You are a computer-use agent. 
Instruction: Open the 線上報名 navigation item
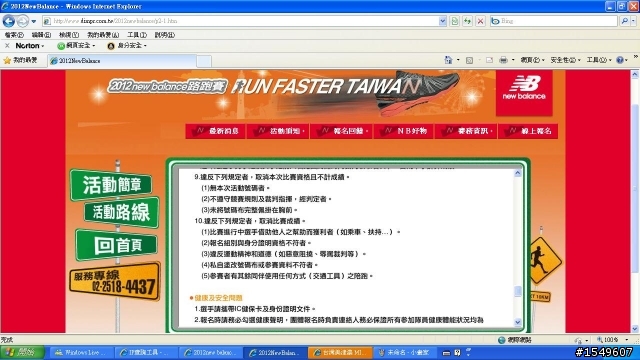528,131
